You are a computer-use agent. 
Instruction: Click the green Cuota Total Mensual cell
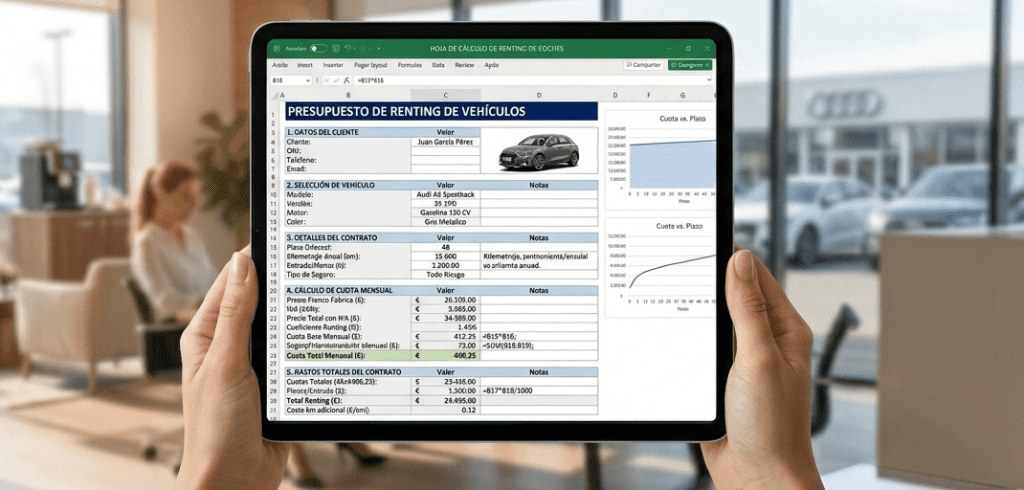[347, 355]
